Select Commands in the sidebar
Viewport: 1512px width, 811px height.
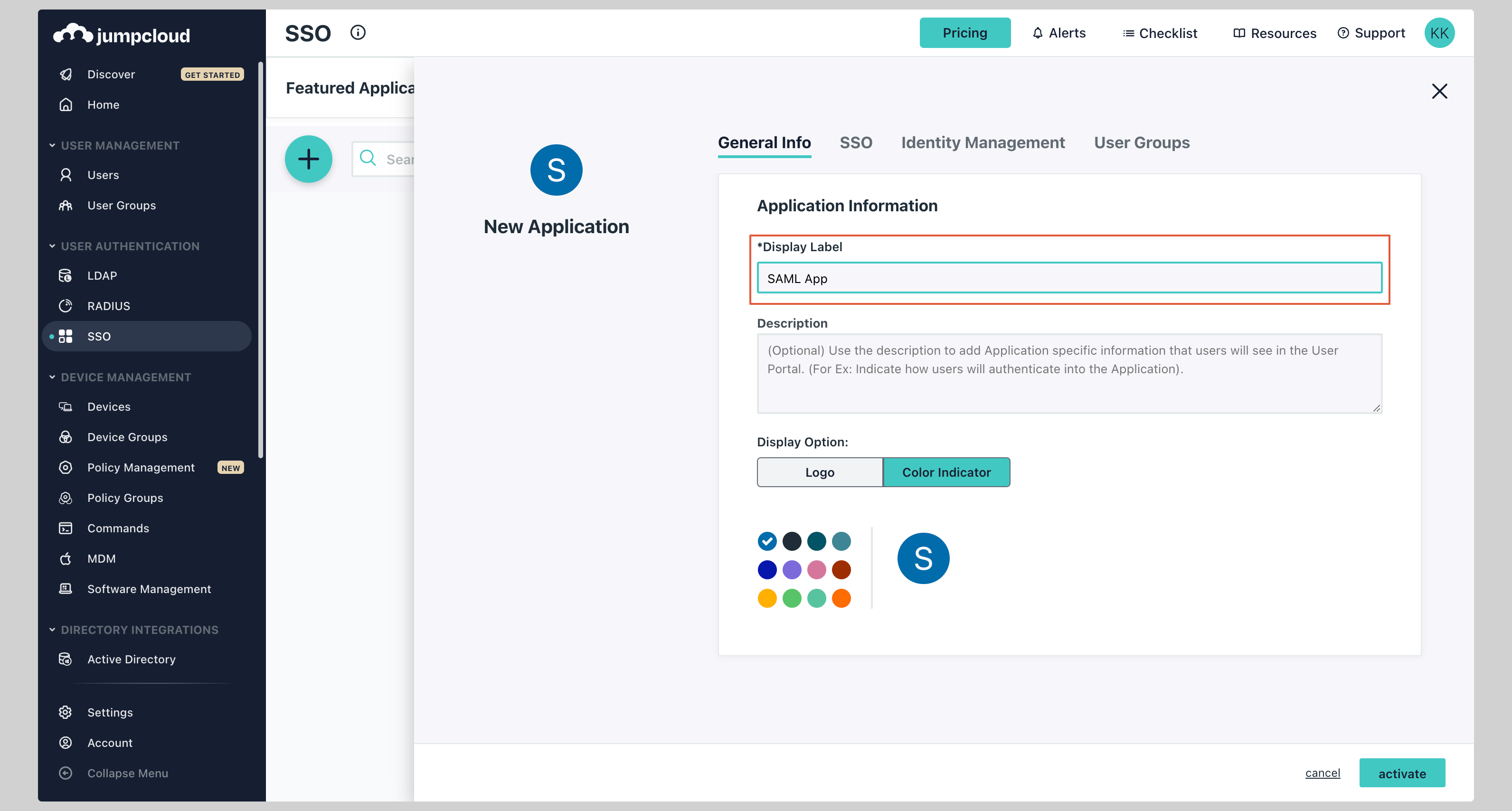(x=117, y=528)
